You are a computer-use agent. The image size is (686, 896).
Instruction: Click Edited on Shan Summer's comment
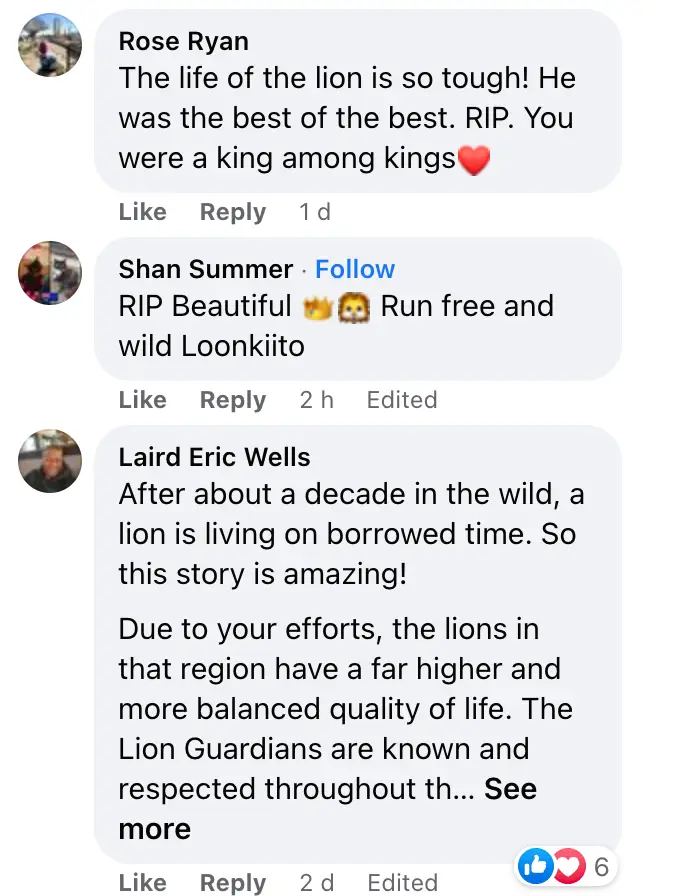pyautogui.click(x=401, y=400)
